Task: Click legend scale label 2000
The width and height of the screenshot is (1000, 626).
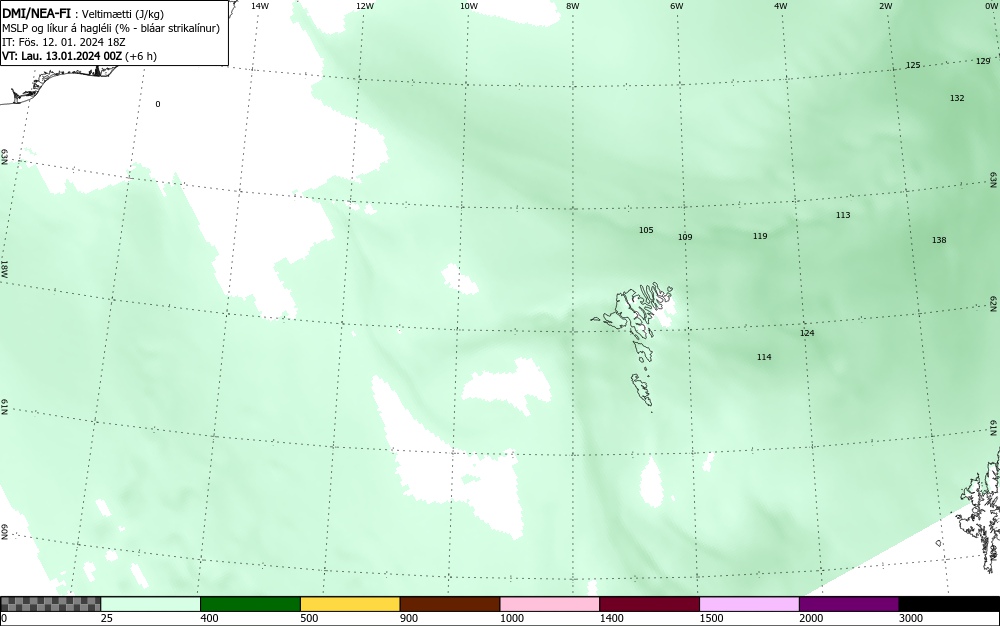Action: click(x=811, y=618)
